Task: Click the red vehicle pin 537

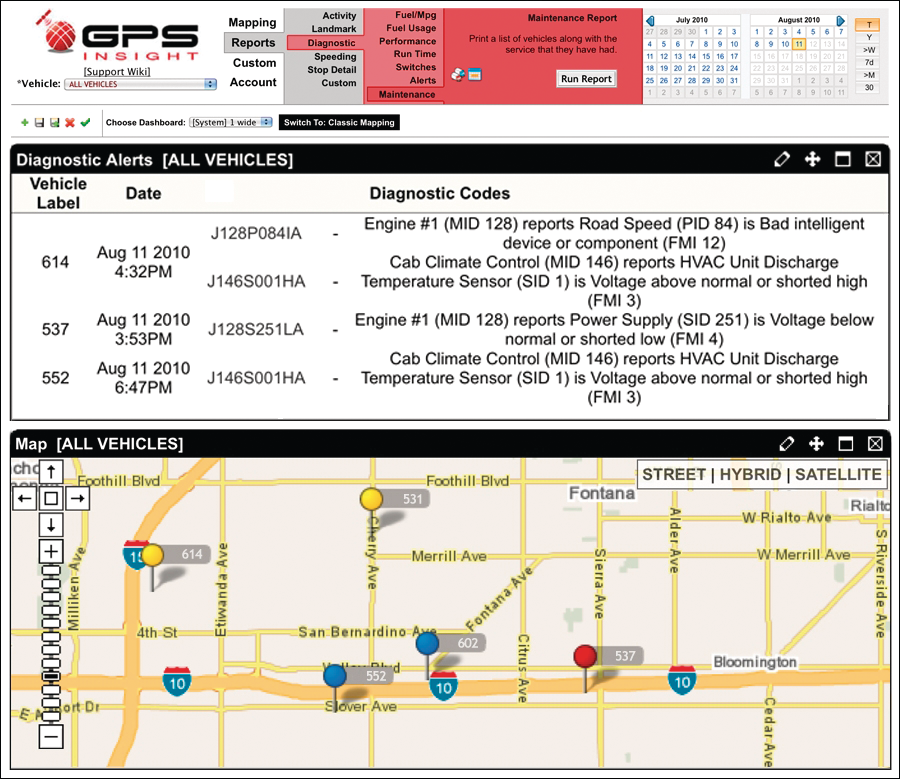Action: [x=585, y=657]
